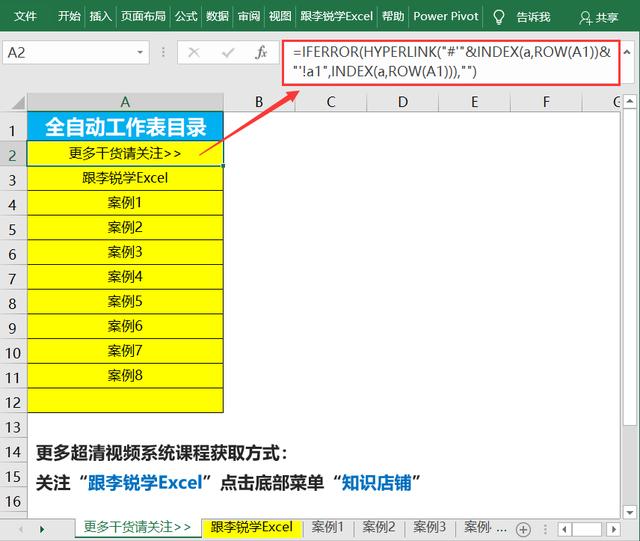Screen dimensions: 640x541
Task: Open the 帮助 ribbon tab
Action: point(393,17)
